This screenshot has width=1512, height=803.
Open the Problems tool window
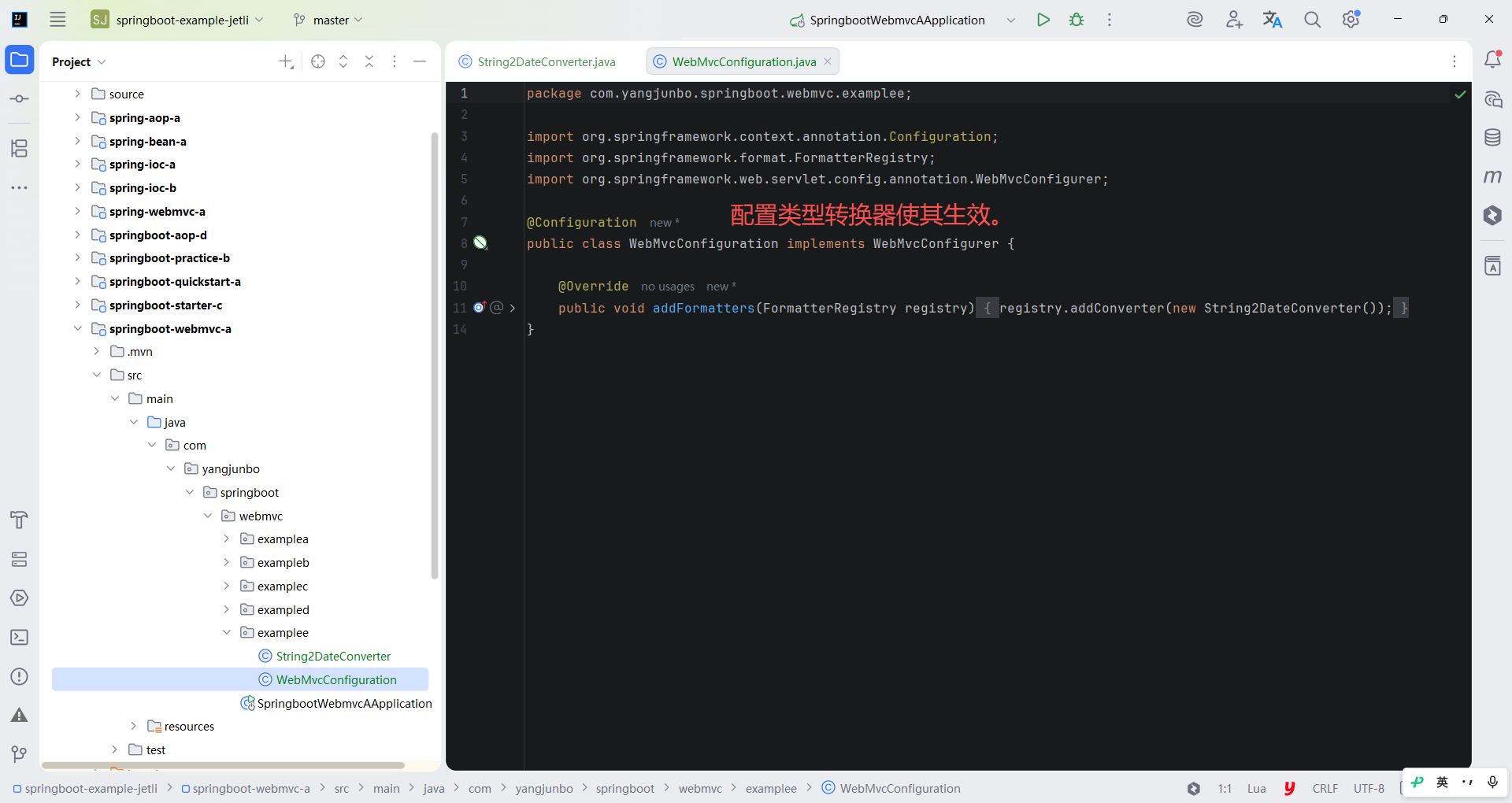coord(20,677)
